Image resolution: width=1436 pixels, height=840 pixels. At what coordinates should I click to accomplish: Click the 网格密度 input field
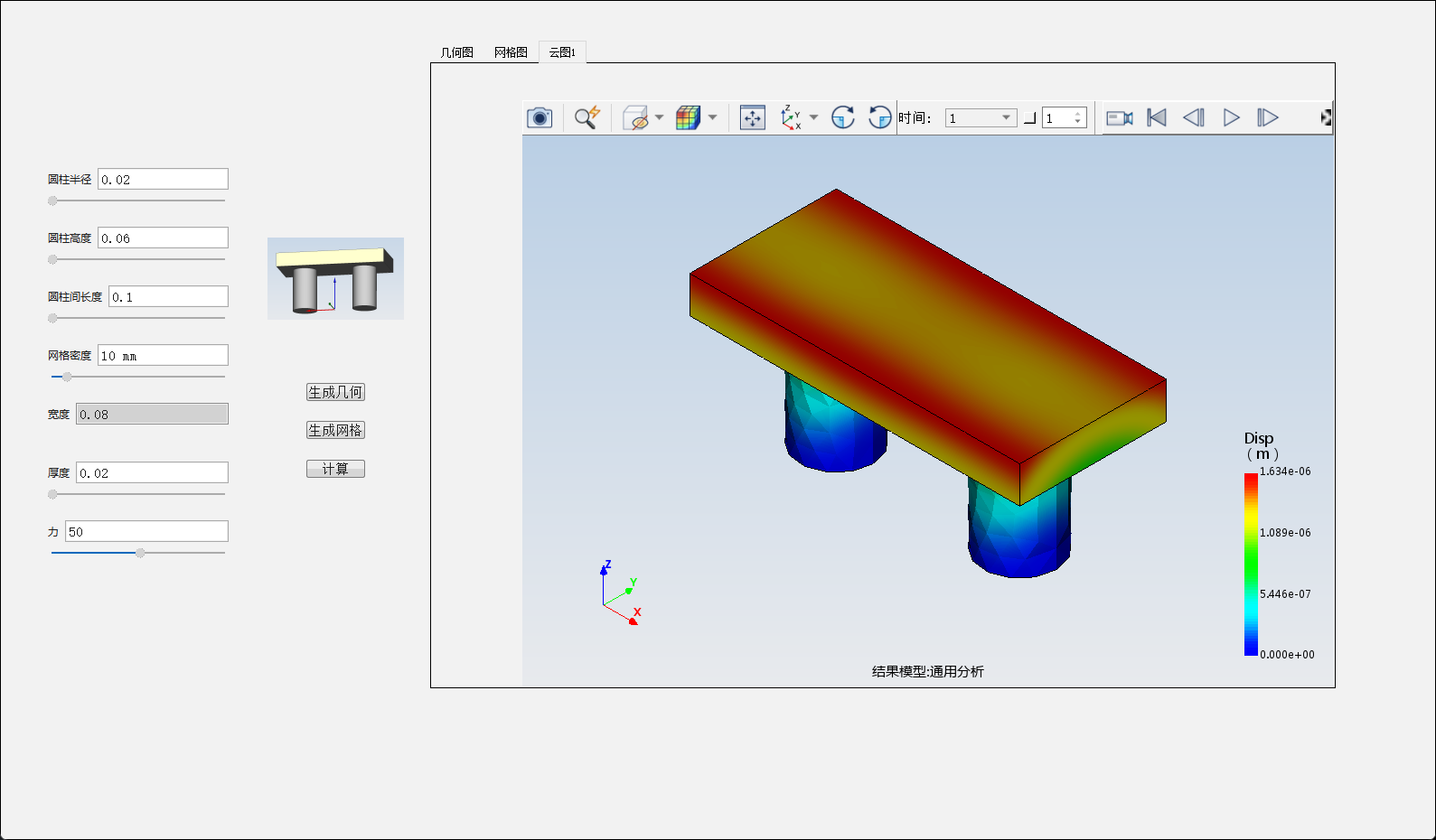tap(163, 355)
